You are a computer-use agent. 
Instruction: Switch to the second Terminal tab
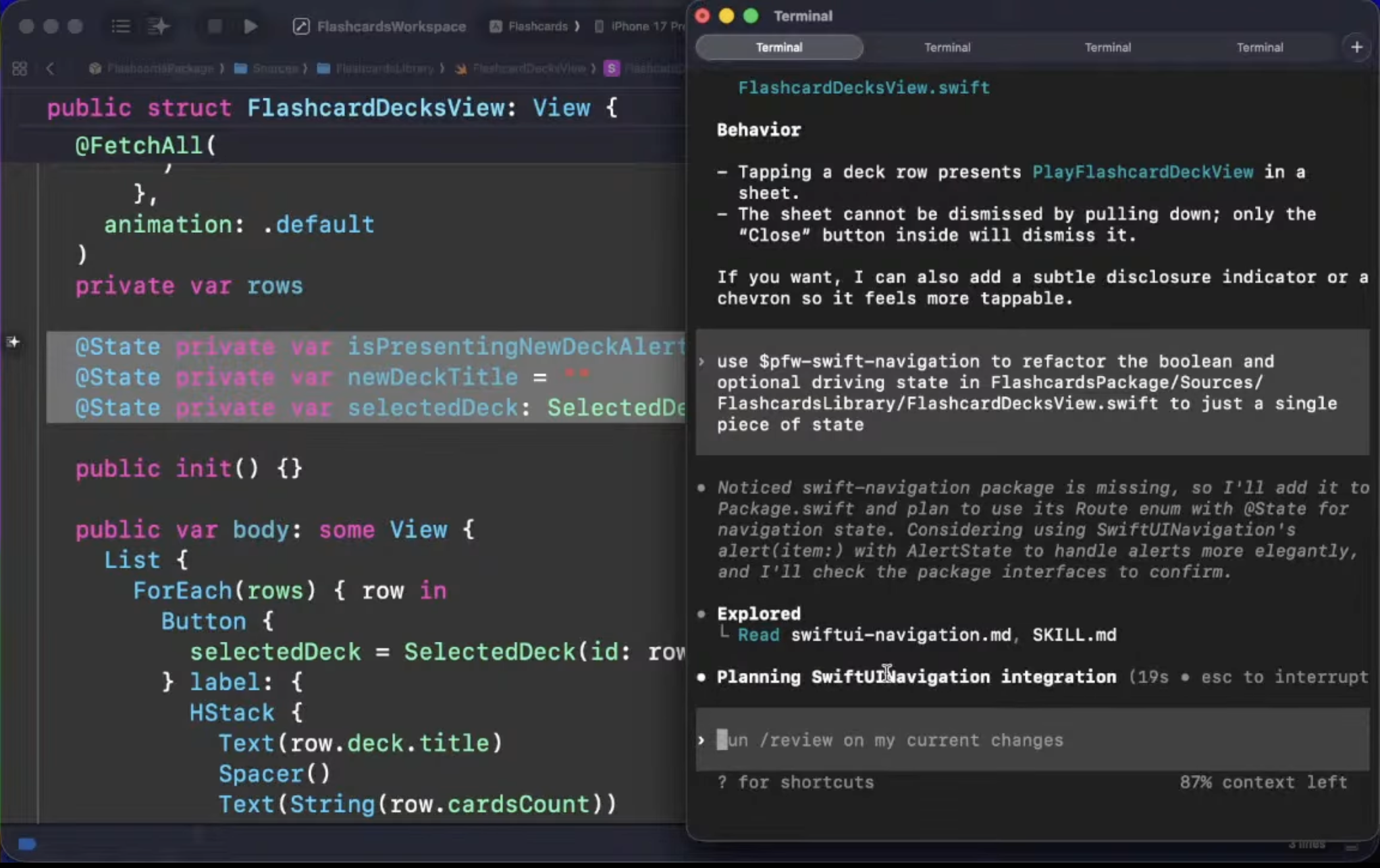(947, 47)
